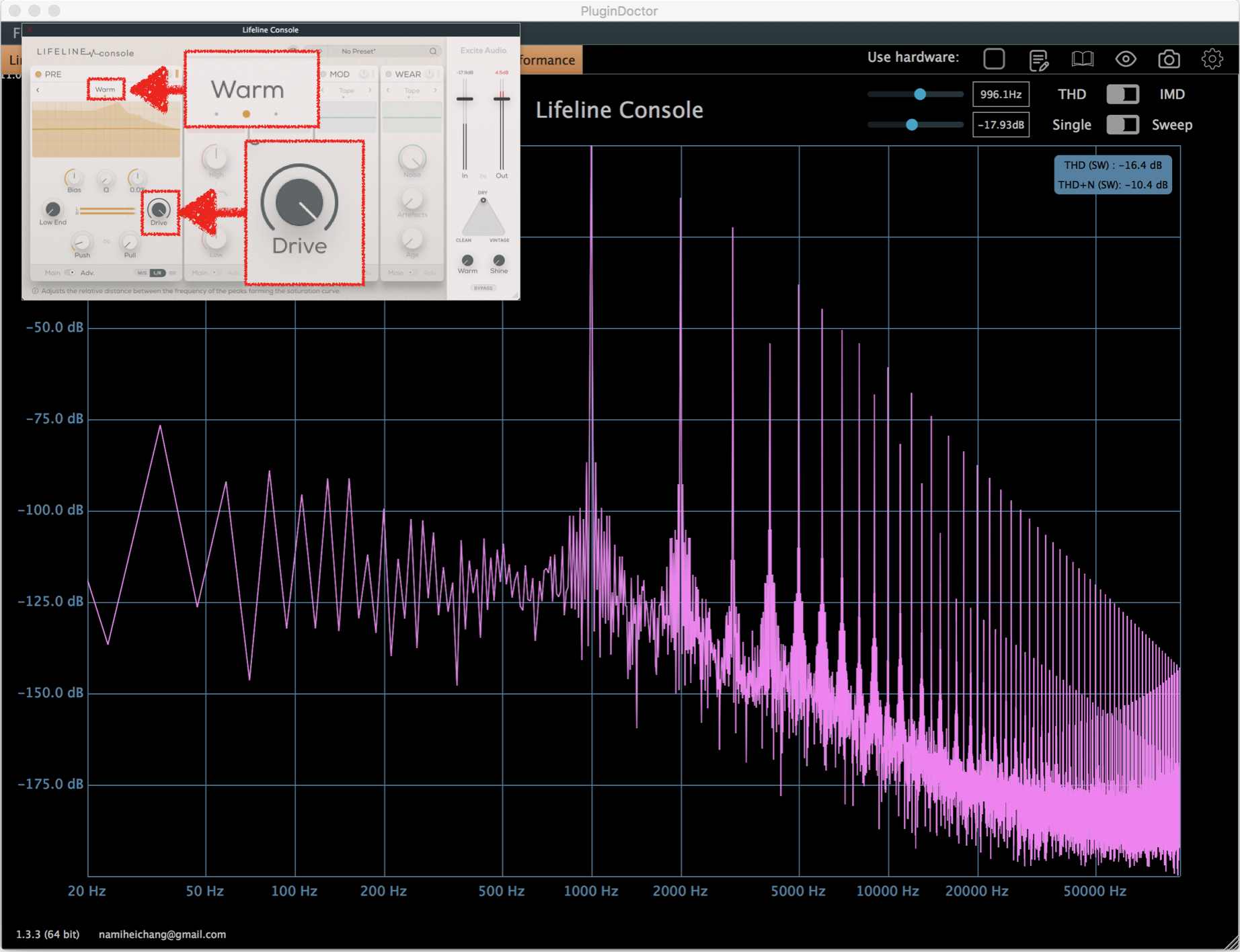Viewport: 1240px width, 952px height.
Task: Open PluginDoctor settings gear
Action: 1212,59
